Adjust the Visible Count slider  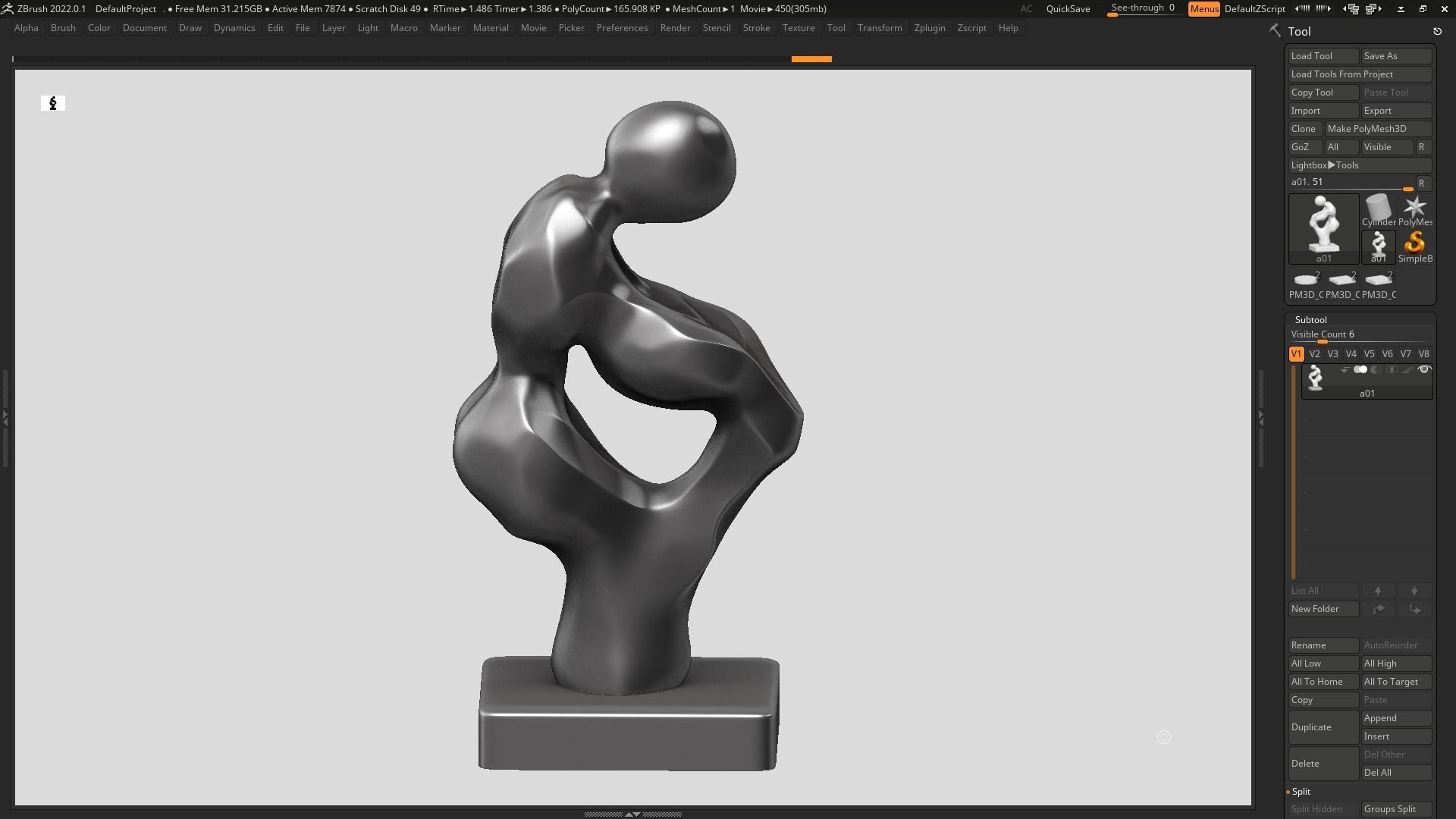tap(1360, 335)
